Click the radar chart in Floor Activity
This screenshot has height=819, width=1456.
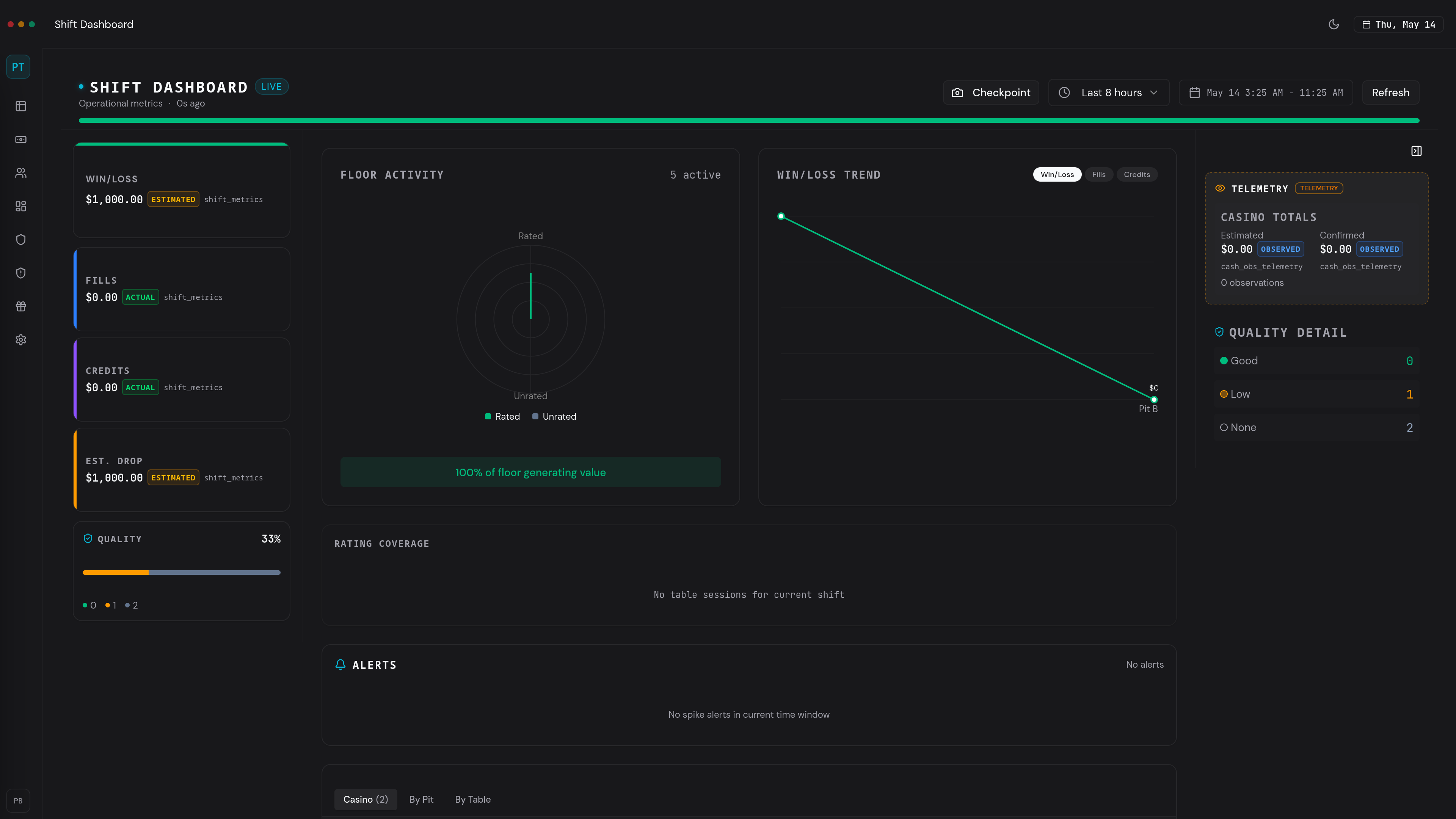click(x=530, y=319)
